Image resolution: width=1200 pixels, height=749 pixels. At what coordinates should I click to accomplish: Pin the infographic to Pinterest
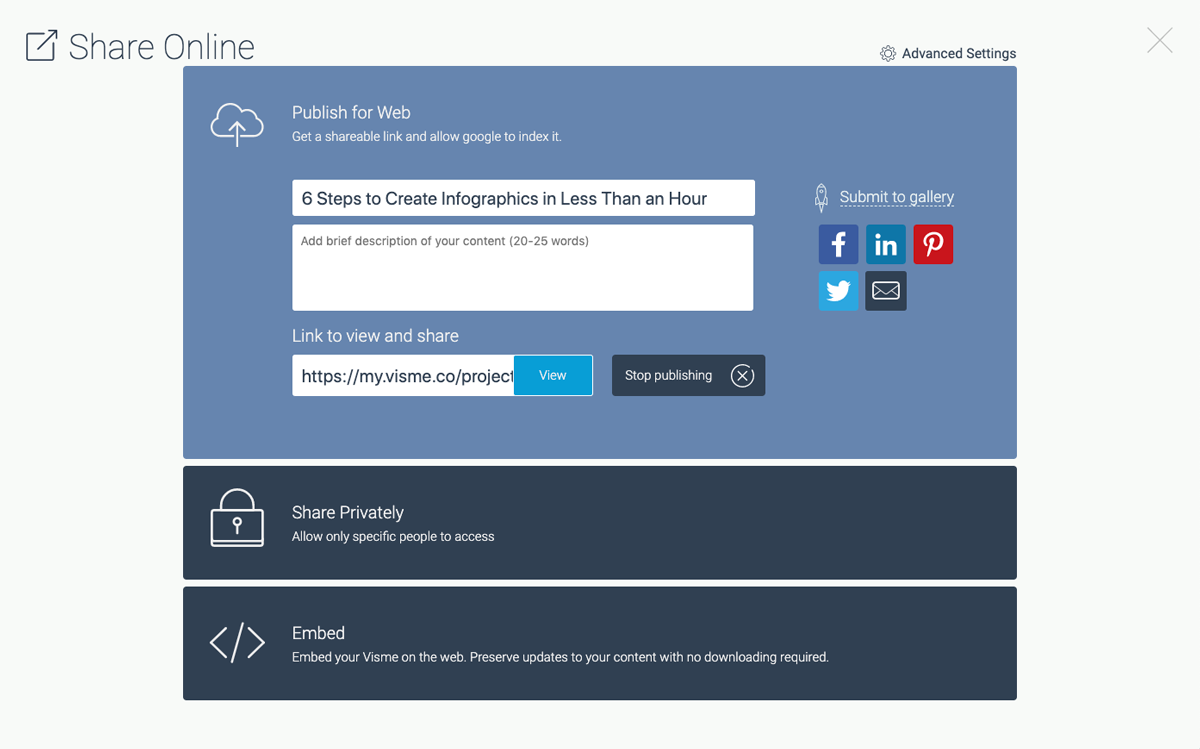[933, 244]
